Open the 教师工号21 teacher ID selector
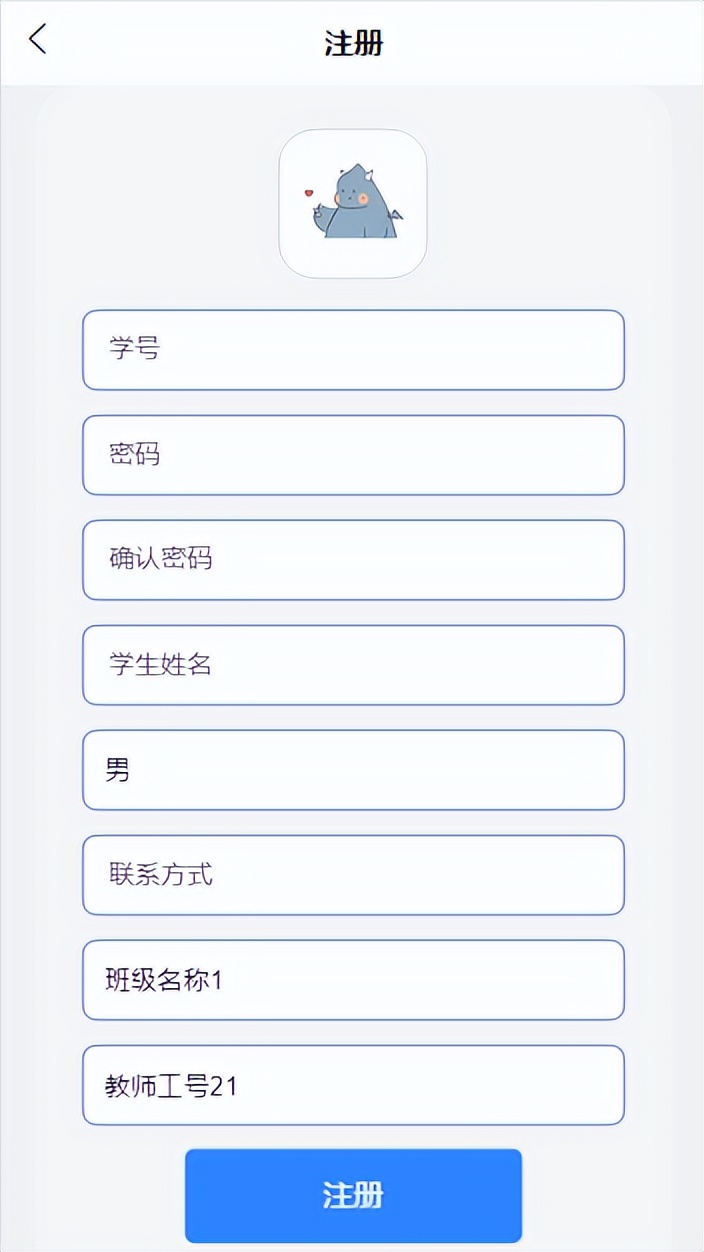704x1252 pixels. click(x=352, y=1085)
